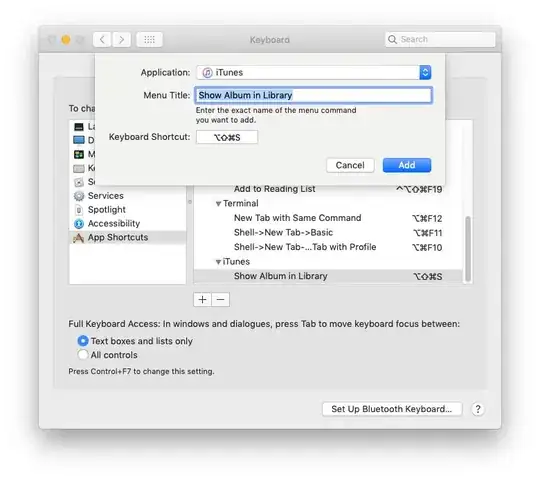Click the magnifying glass search icon
This screenshot has height=480, width=540.
(392, 39)
